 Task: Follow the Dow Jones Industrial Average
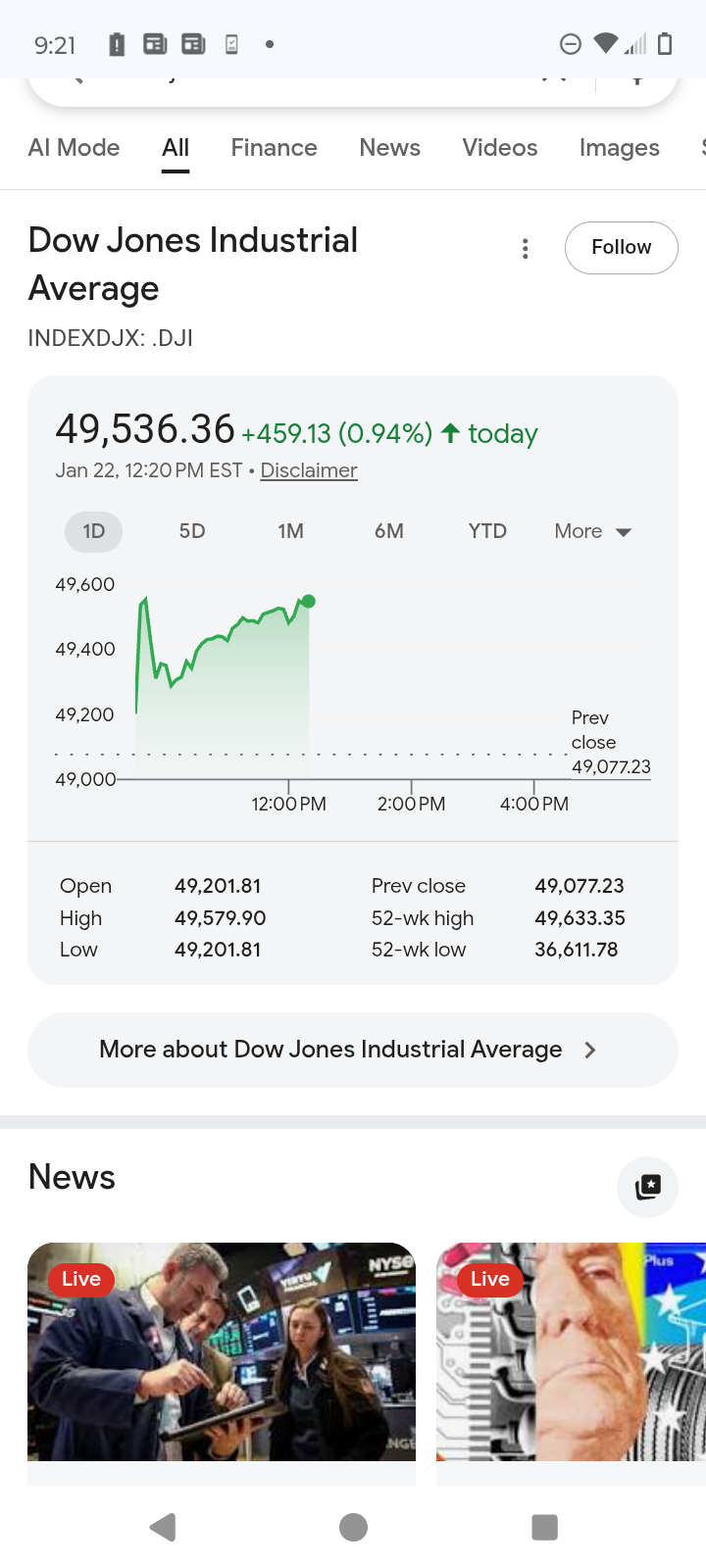click(621, 247)
